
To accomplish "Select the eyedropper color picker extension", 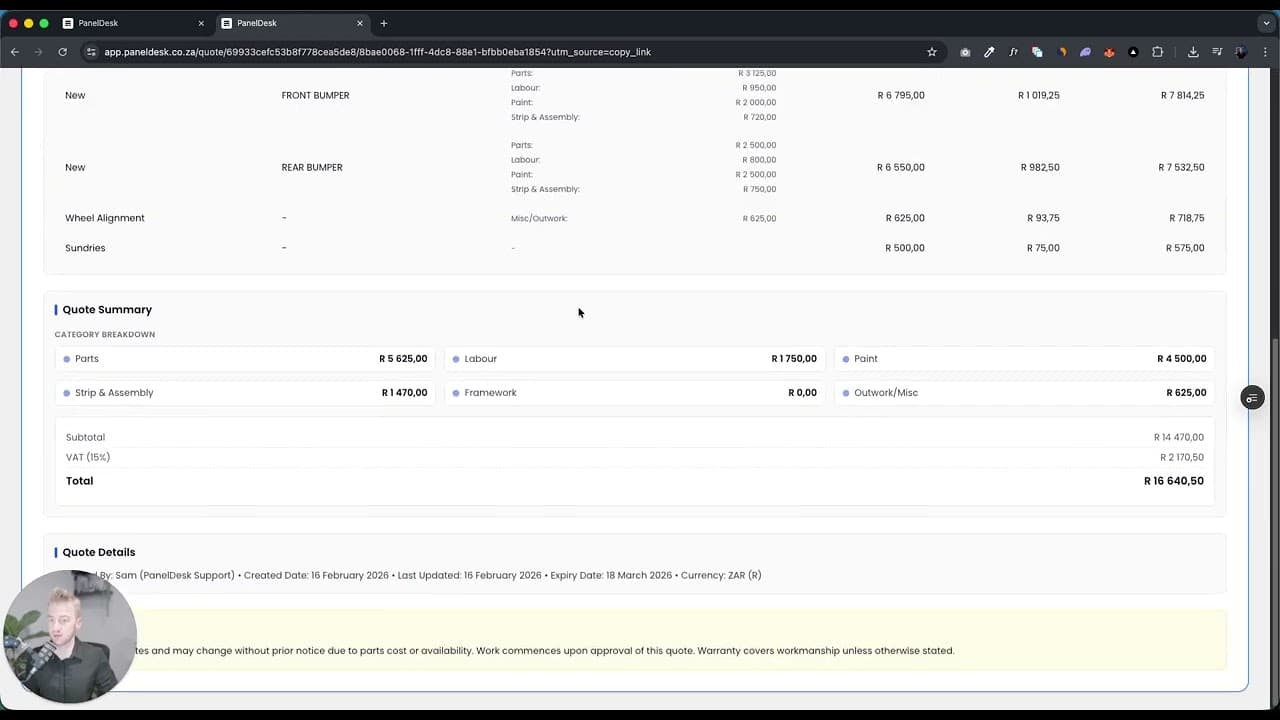I will tap(989, 52).
